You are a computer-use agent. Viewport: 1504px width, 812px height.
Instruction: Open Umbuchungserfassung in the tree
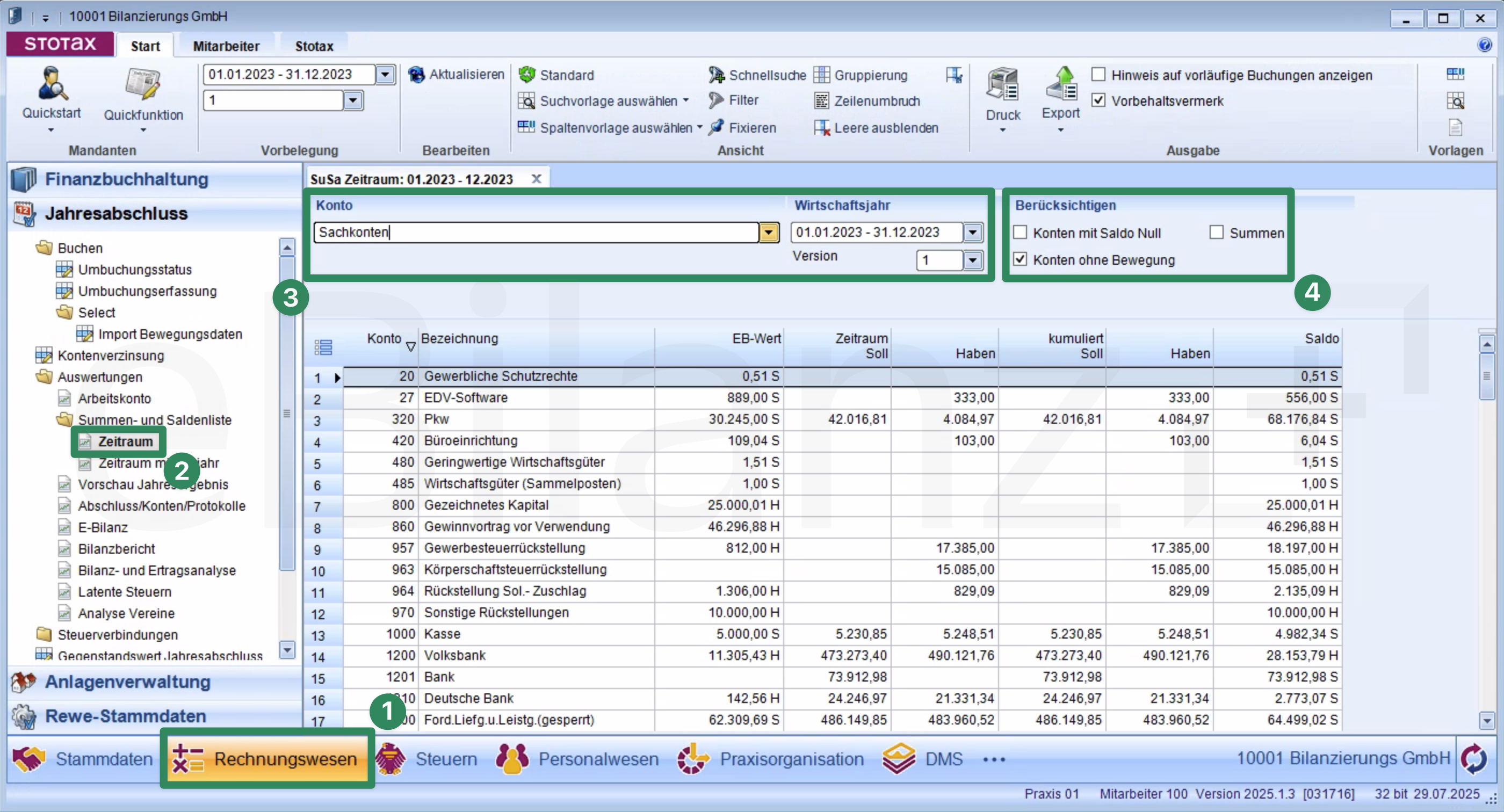pyautogui.click(x=147, y=291)
